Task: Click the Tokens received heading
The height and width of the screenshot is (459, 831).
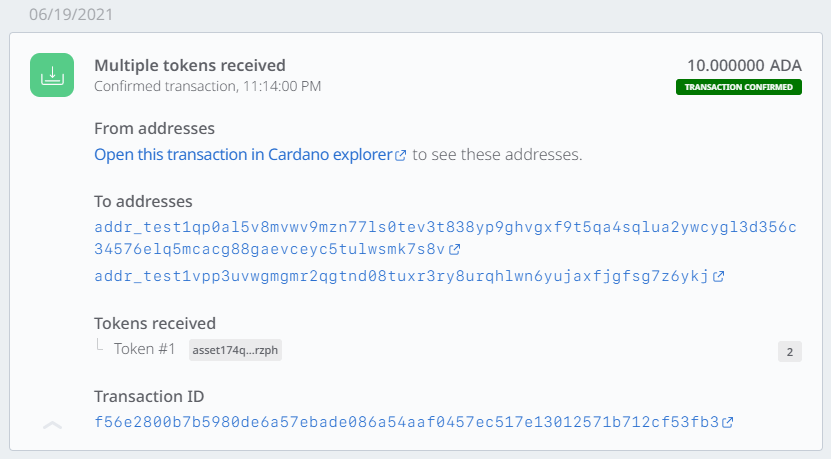Action: coord(155,323)
